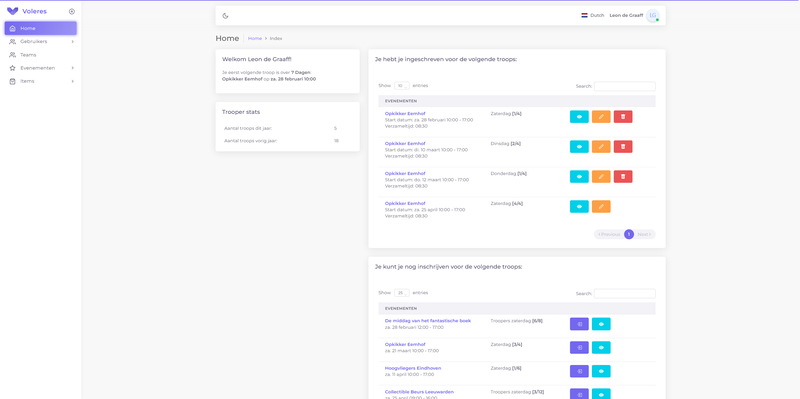The width and height of the screenshot is (800, 399).
Task: Open Opkikker Eemhof link dated 12 maart
Action: pyautogui.click(x=405, y=173)
